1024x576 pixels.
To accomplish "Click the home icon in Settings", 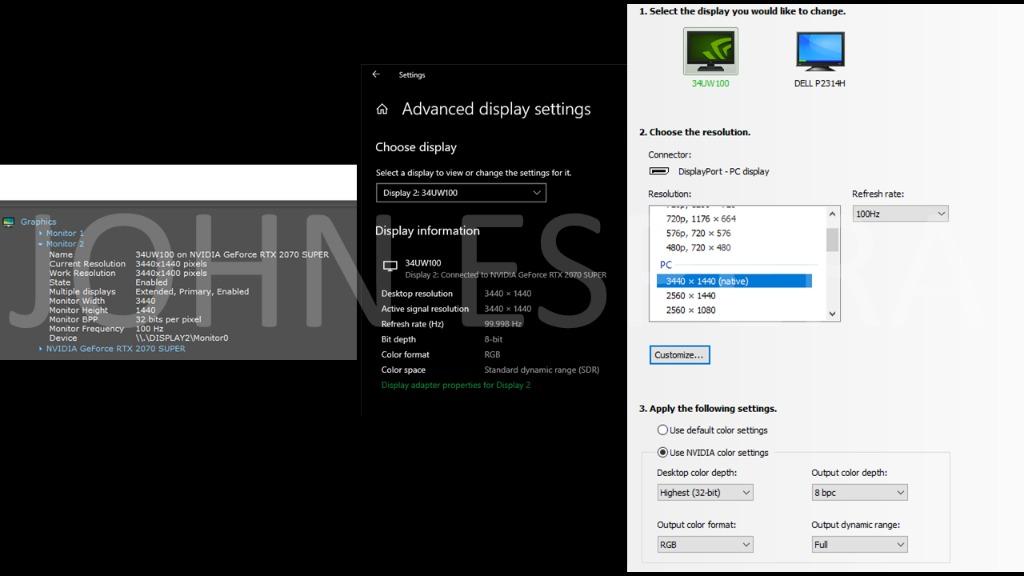I will point(382,110).
